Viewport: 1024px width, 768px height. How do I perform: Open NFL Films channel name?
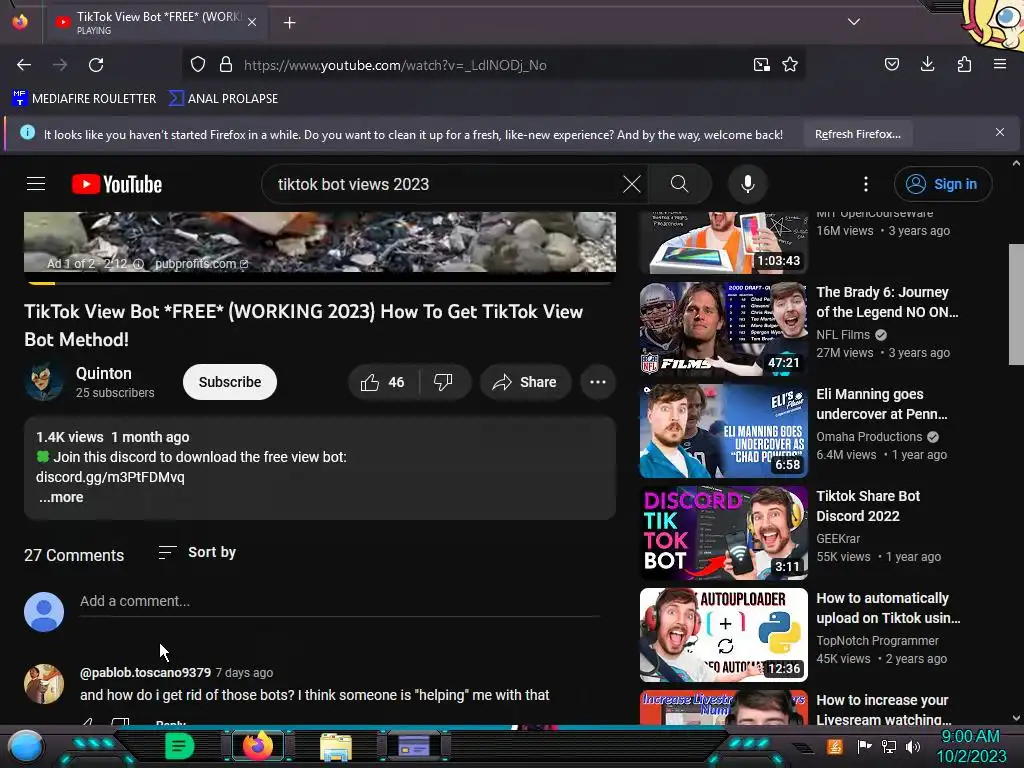842,334
